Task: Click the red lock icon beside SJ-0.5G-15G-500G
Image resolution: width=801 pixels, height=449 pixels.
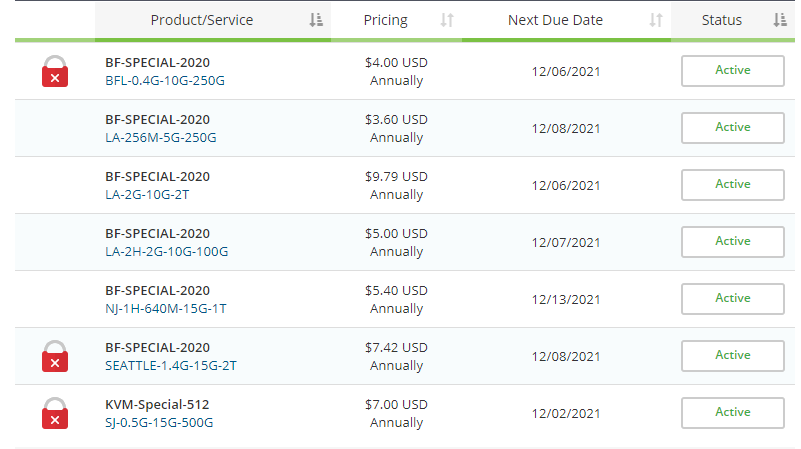Action: pyautogui.click(x=55, y=413)
